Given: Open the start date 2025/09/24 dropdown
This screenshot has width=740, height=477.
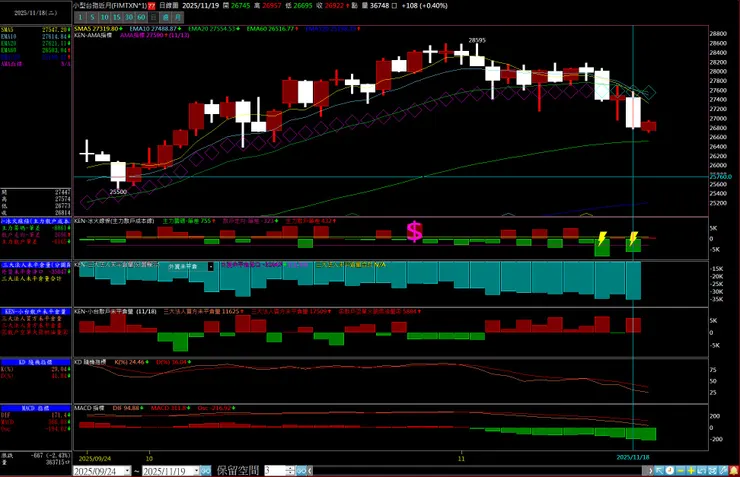Looking at the screenshot, I should point(127,471).
